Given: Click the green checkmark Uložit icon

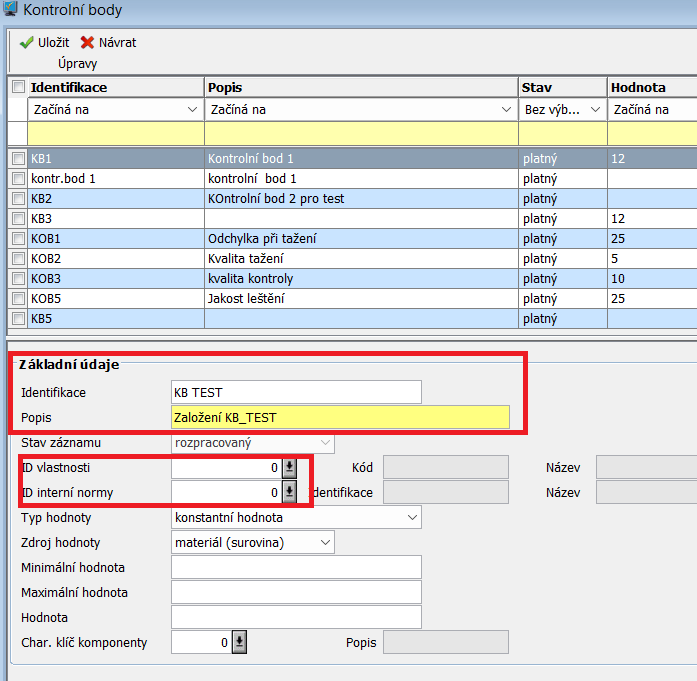Looking at the screenshot, I should click(x=26, y=43).
